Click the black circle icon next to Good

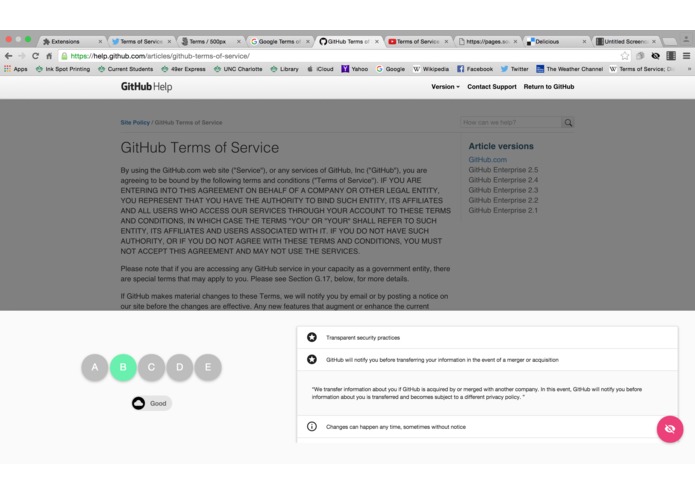click(x=138, y=403)
